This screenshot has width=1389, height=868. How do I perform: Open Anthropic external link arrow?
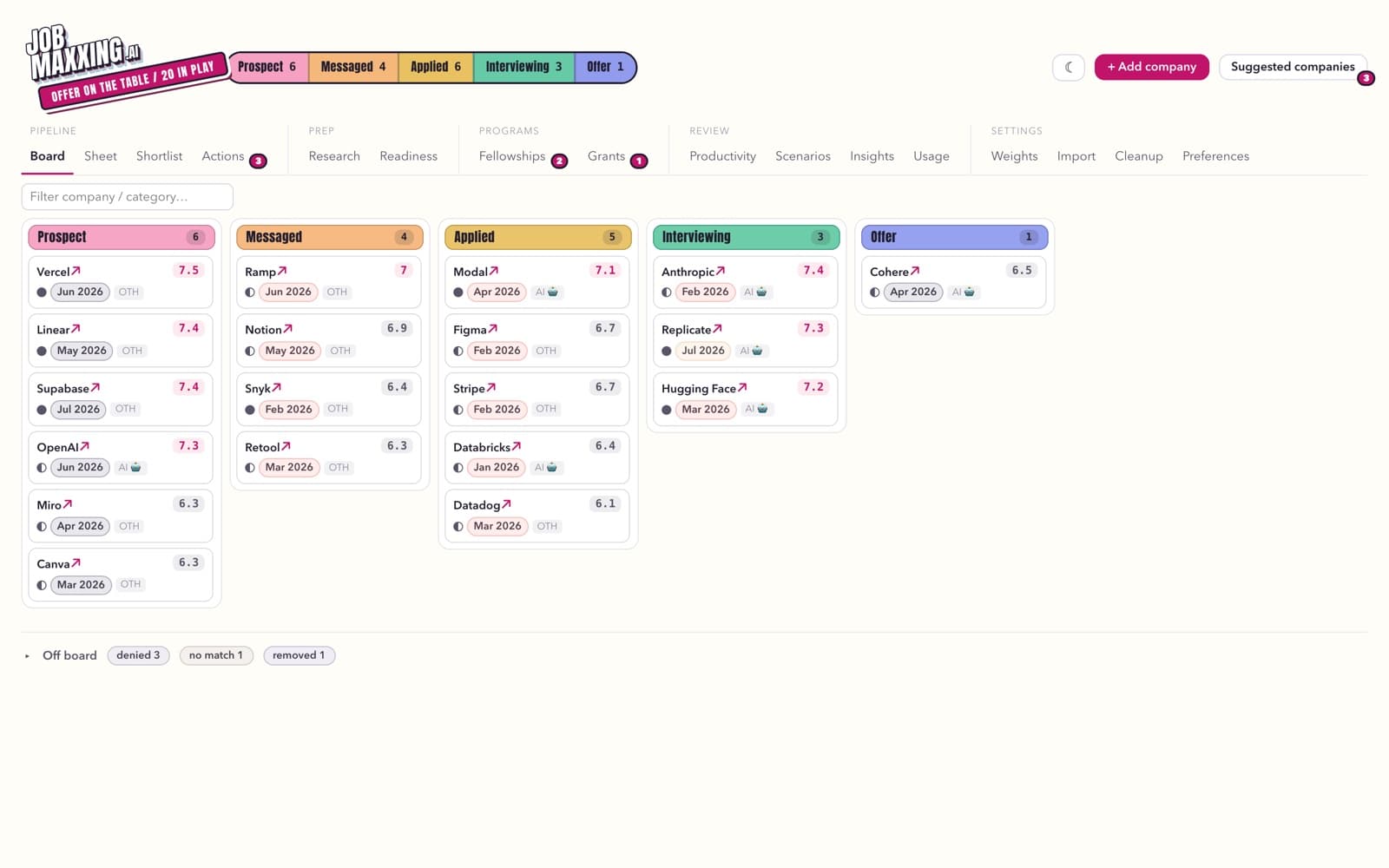click(721, 271)
